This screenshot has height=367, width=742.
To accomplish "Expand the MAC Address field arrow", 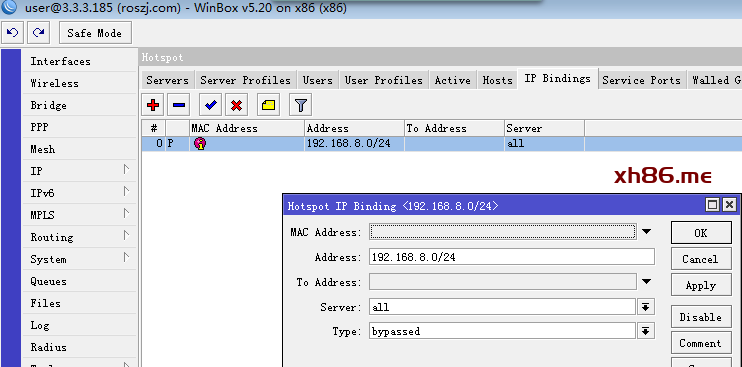I will pyautogui.click(x=646, y=232).
